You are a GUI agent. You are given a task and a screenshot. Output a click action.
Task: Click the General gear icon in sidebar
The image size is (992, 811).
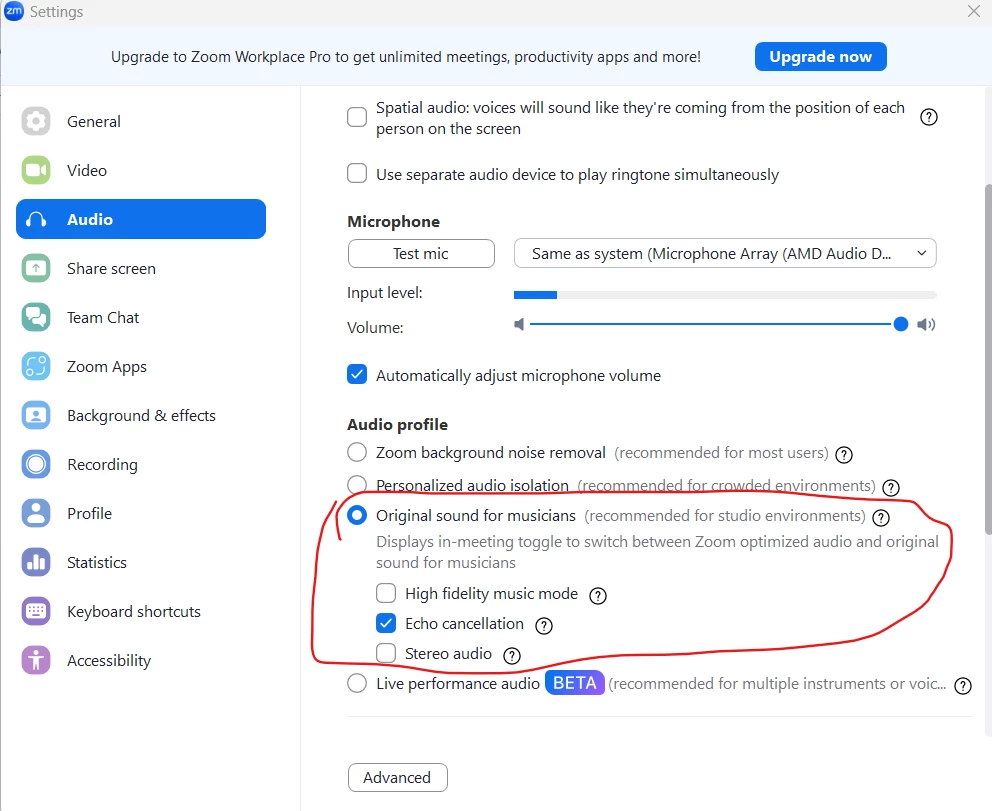tap(36, 121)
